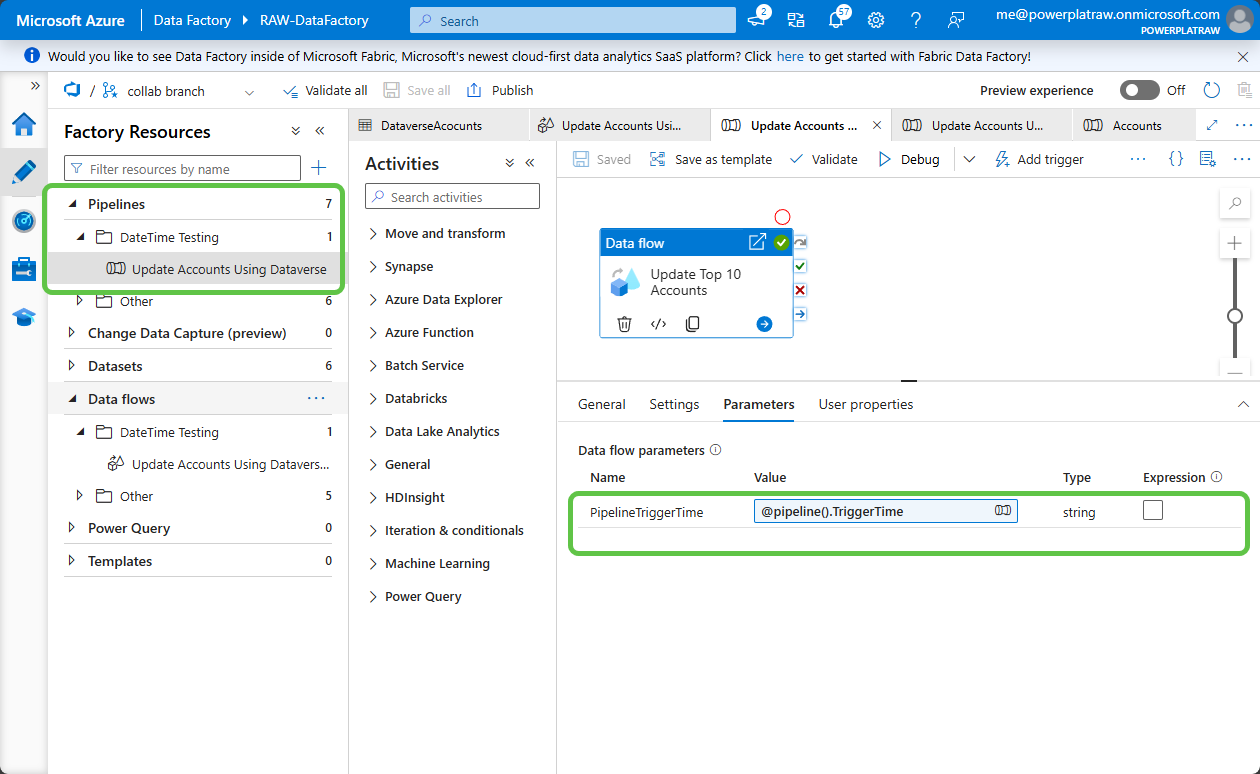The height and width of the screenshot is (774, 1260).
Task: Open the directory switcher icon in header
Action: (x=796, y=20)
